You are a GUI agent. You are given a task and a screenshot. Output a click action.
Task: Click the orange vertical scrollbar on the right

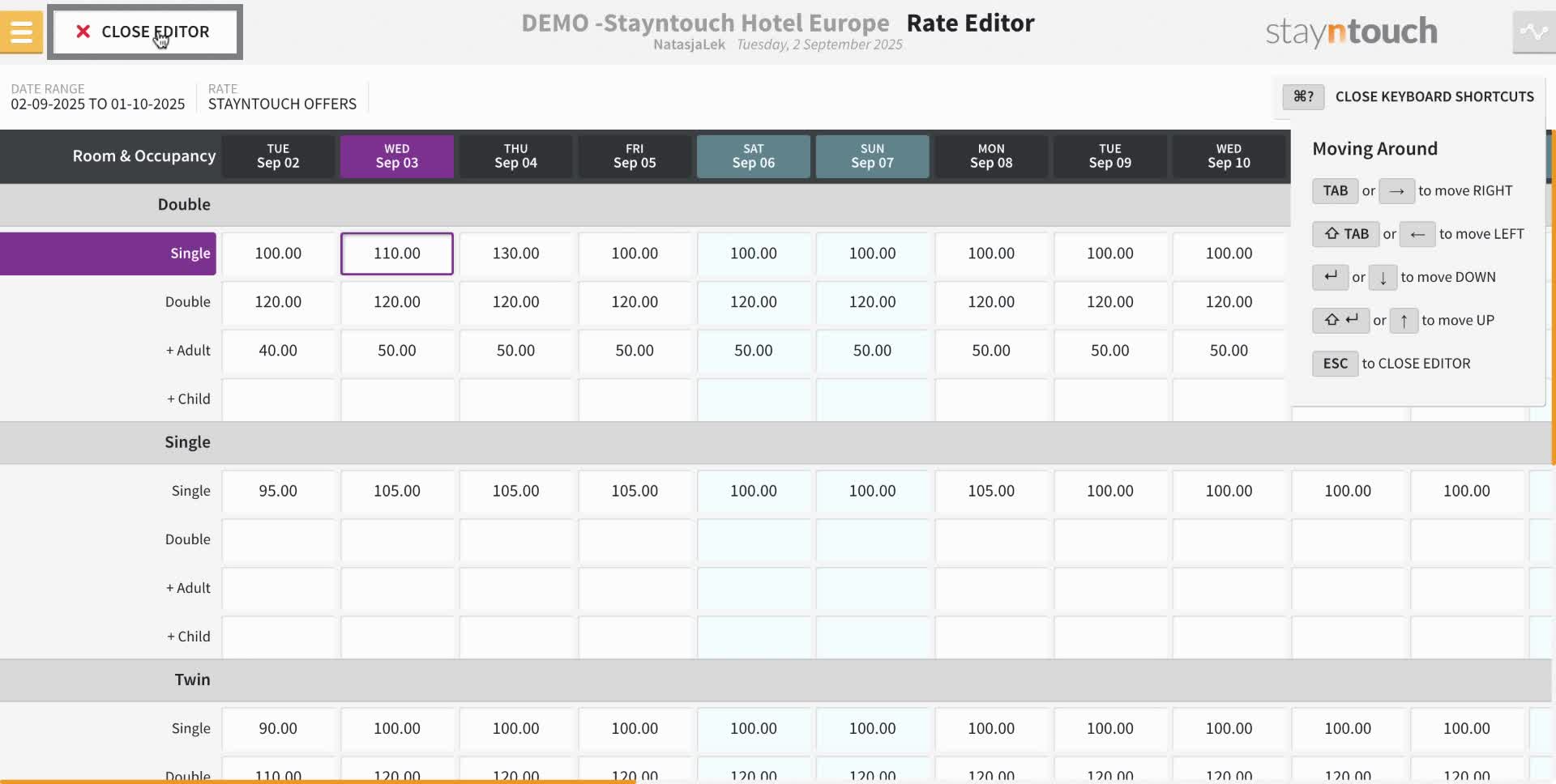[x=1553, y=297]
